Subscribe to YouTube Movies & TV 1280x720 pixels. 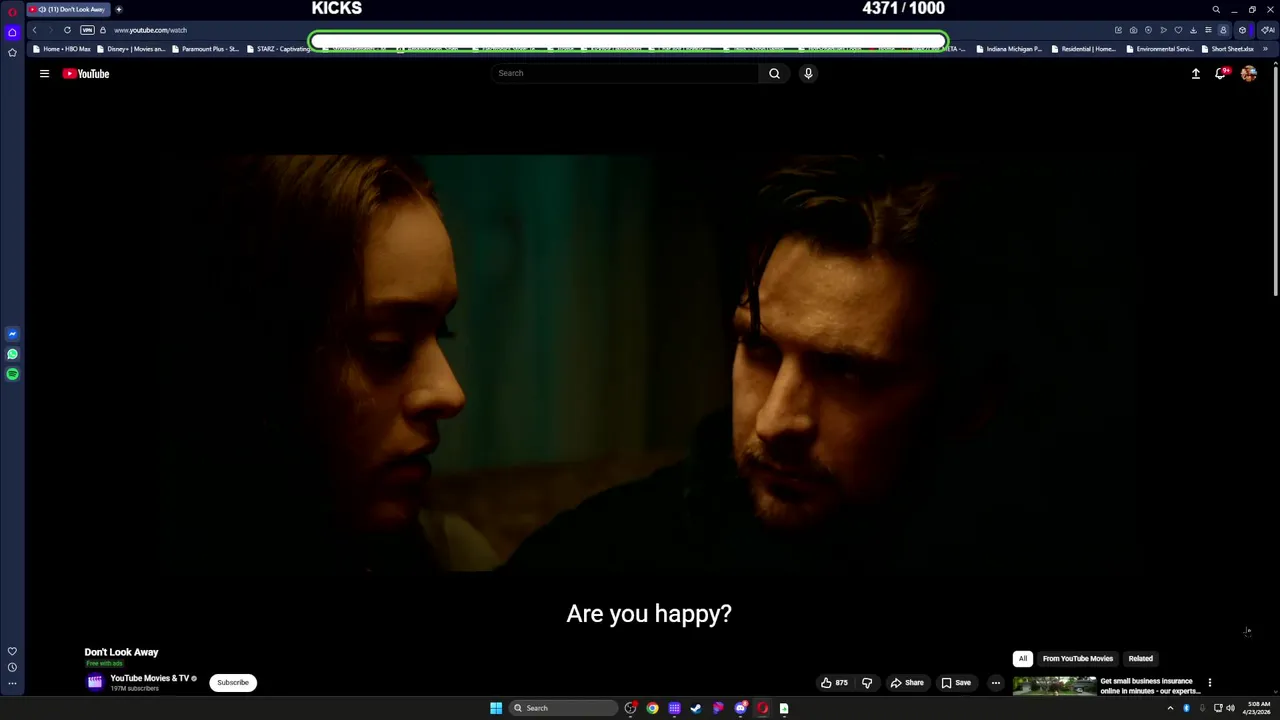[233, 683]
